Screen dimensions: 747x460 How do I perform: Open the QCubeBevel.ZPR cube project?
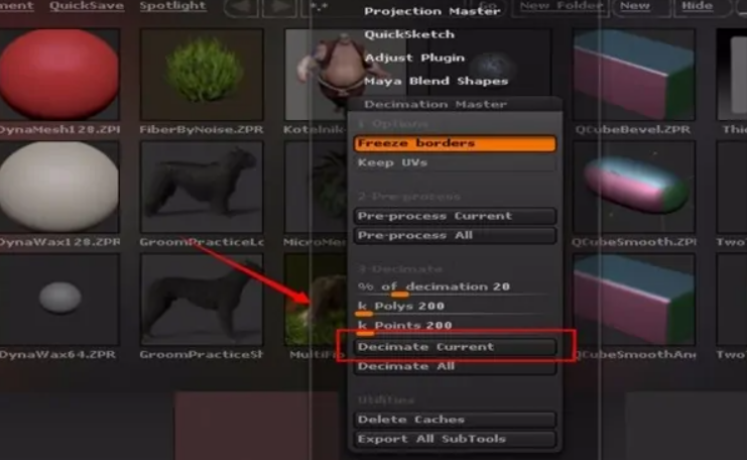(634, 74)
